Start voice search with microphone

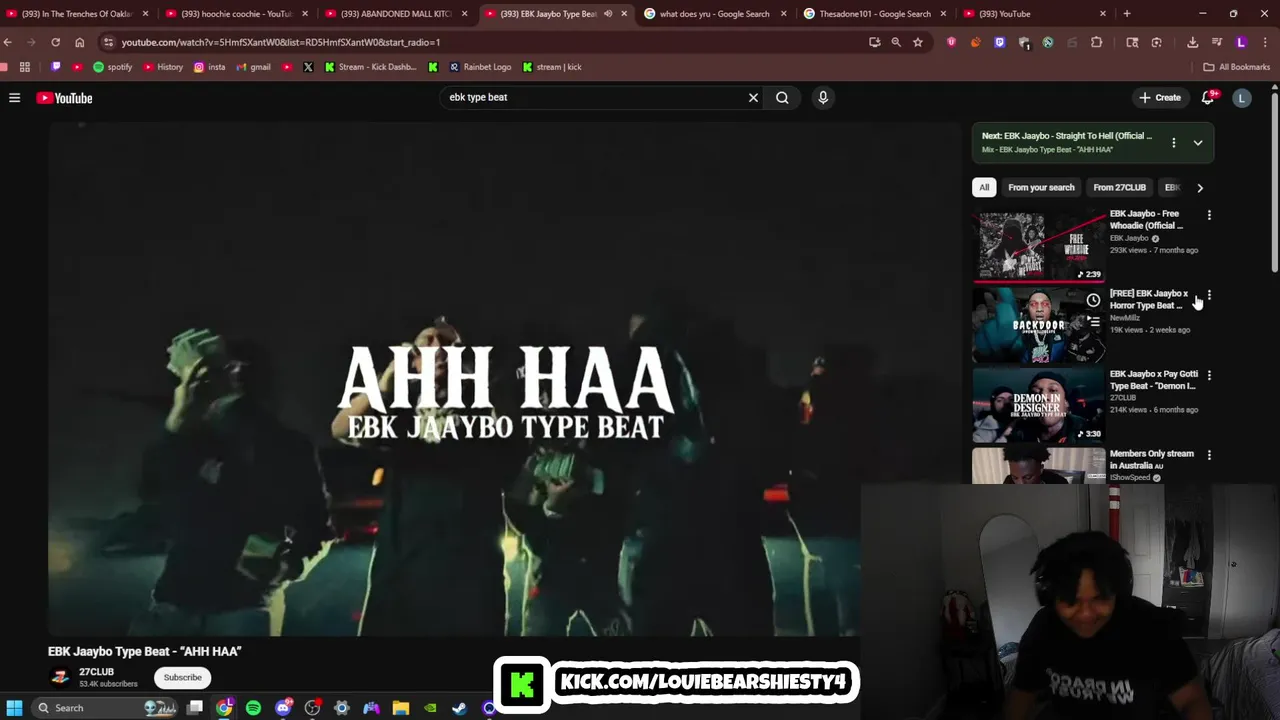click(823, 97)
